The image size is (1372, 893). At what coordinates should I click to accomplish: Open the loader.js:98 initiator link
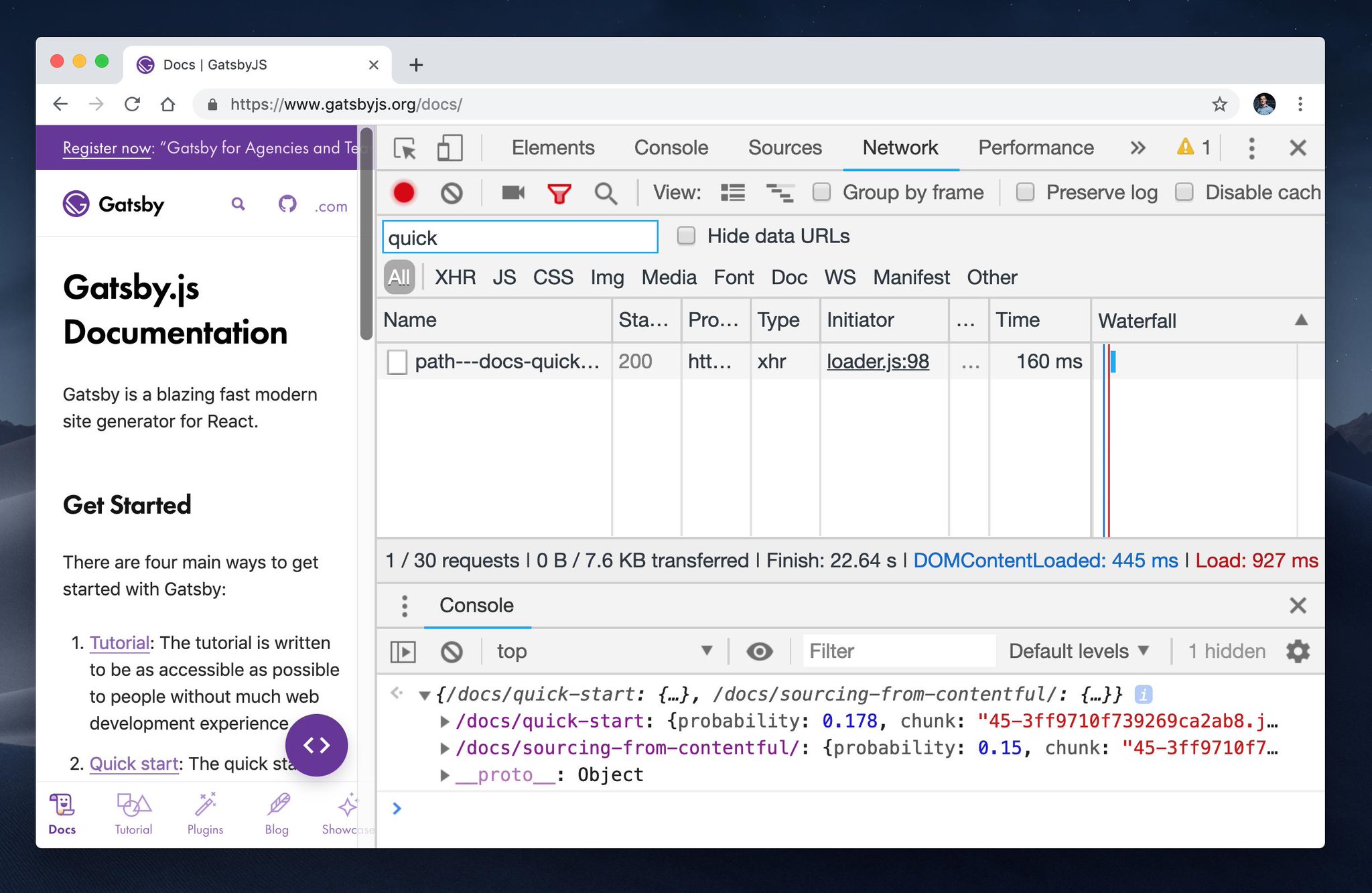(878, 362)
